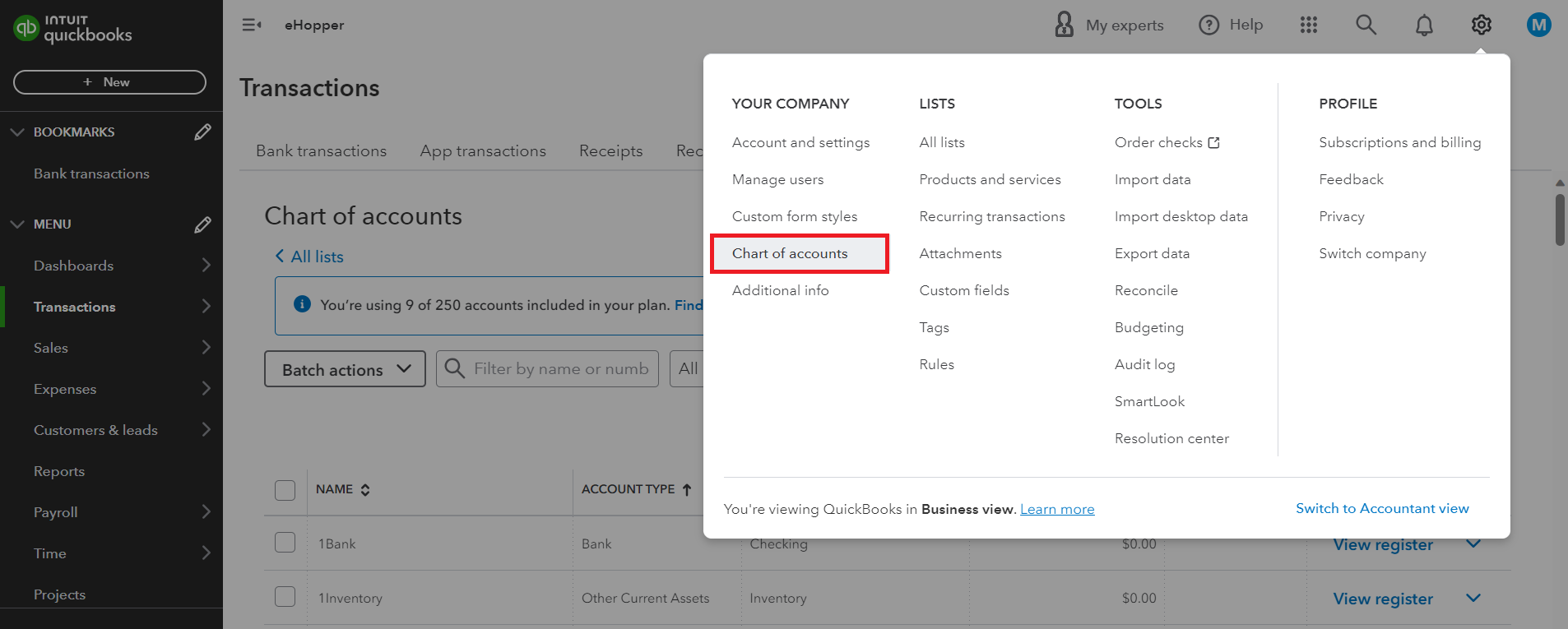Edit menu pencil icon

202,224
